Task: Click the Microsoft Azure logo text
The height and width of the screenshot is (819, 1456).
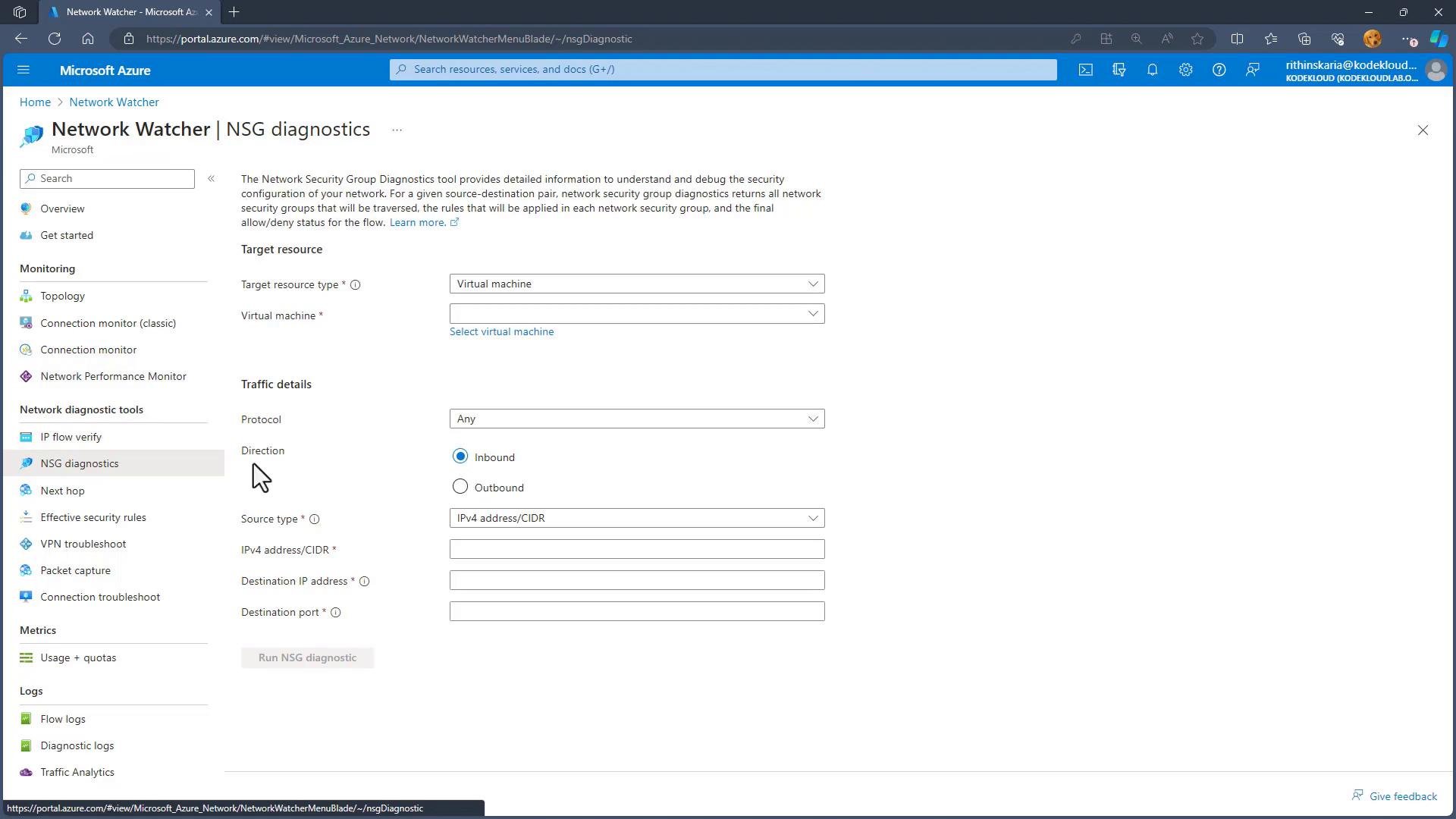Action: tap(105, 71)
